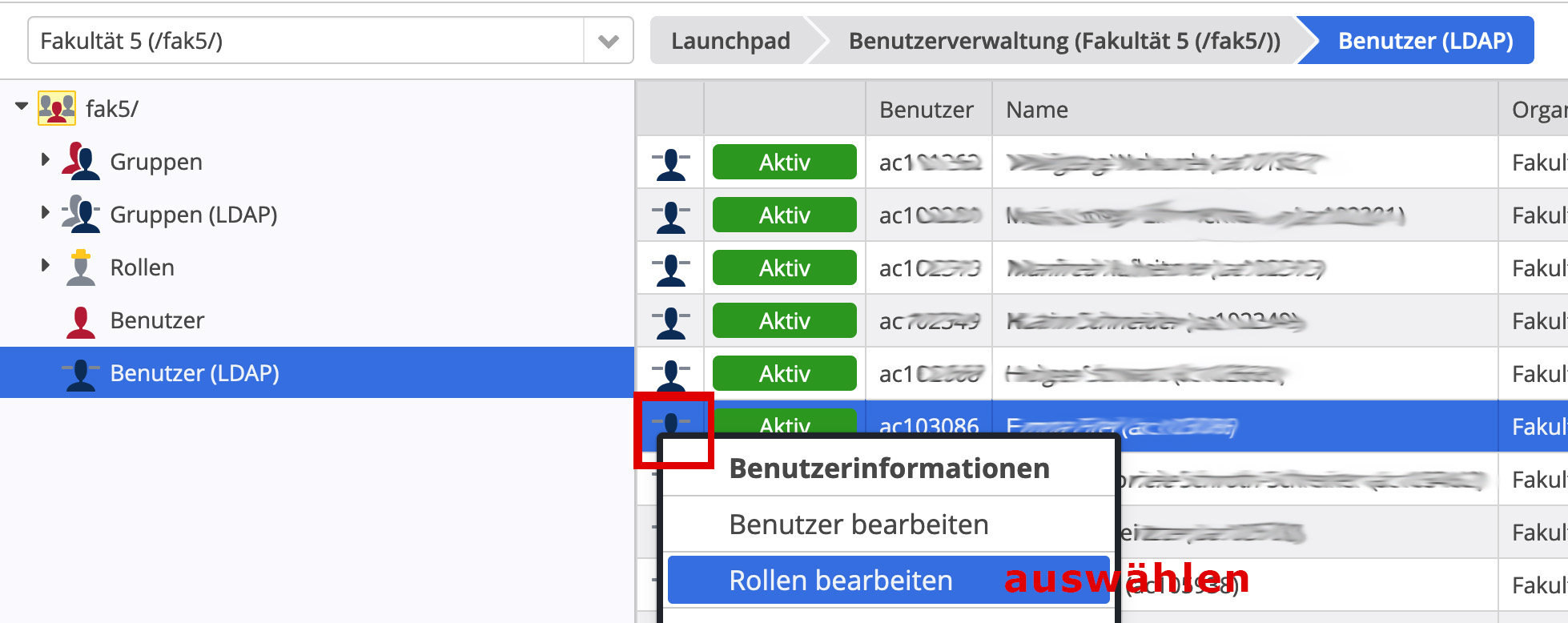Click Aktiv status badge in second row
This screenshot has height=623, width=1568.
pyautogui.click(x=785, y=215)
